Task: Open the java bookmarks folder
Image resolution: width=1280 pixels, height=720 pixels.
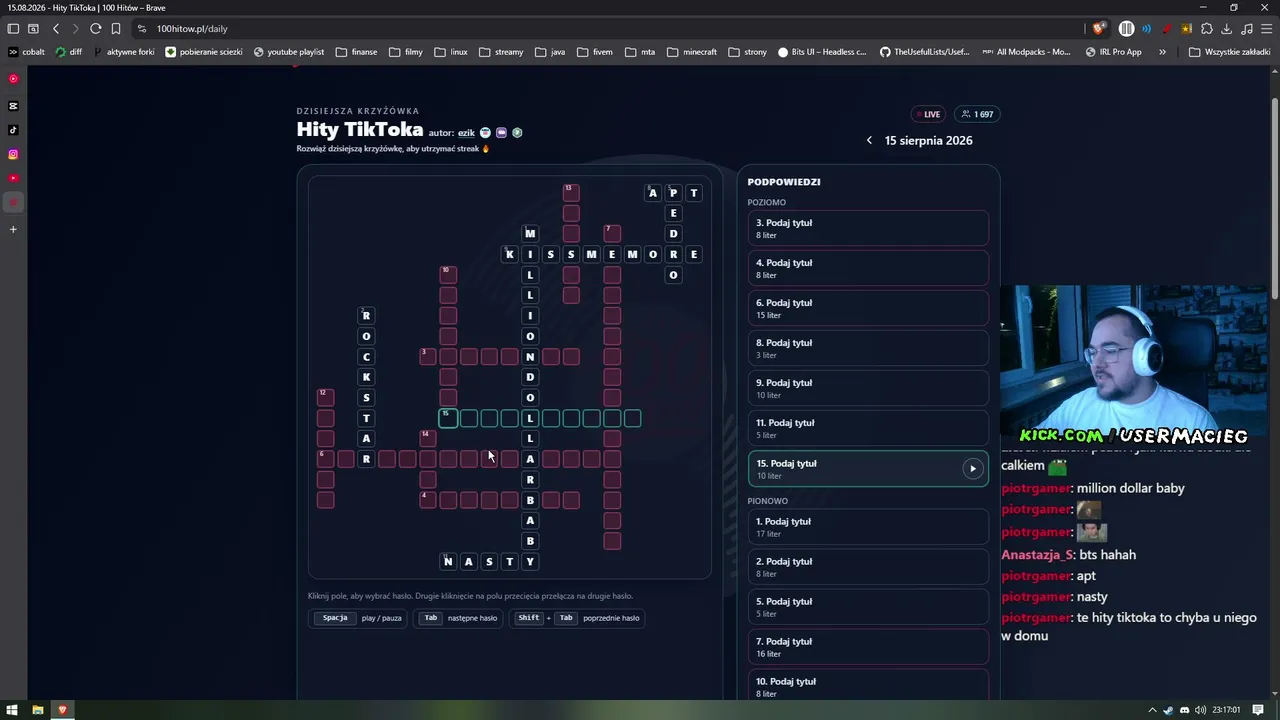Action: click(550, 52)
